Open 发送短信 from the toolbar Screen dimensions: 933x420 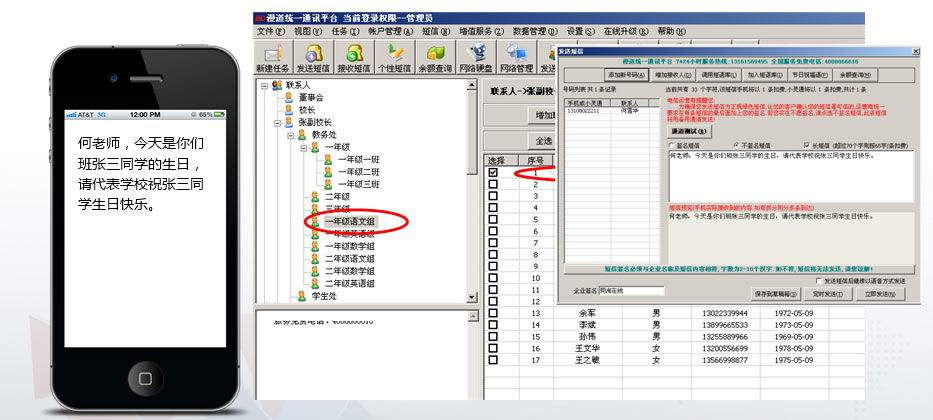[315, 57]
